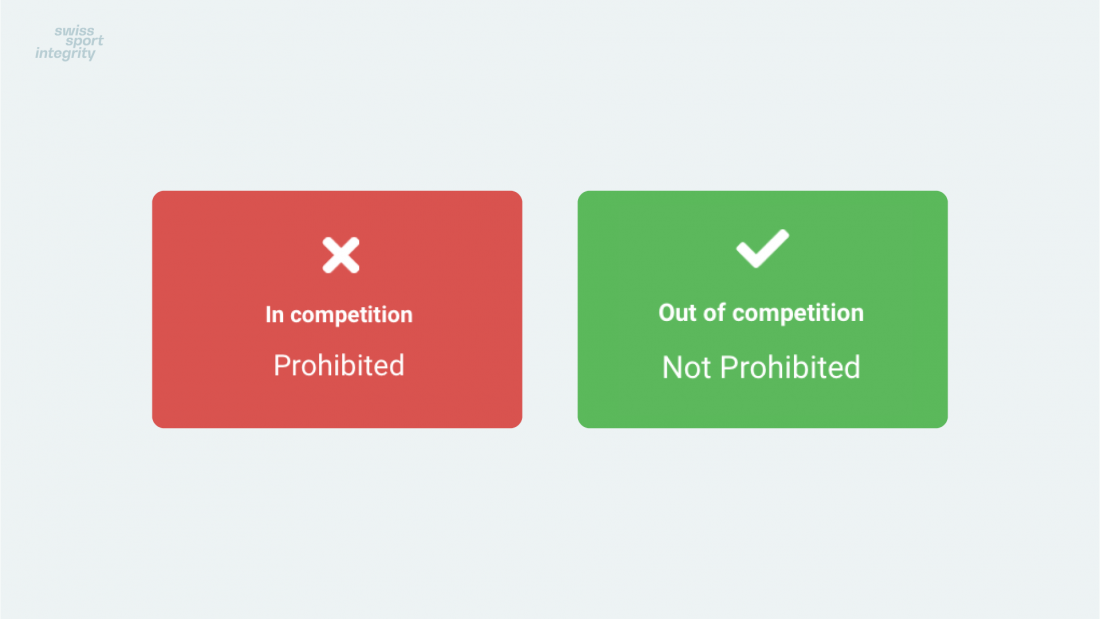Click 'competition' in the green card heading
The width and height of the screenshot is (1100, 619).
coord(798,313)
